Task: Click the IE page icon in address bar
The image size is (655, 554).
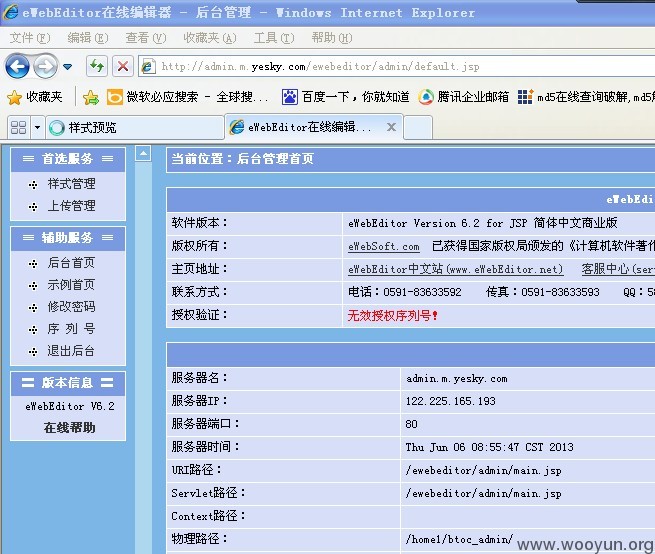Action: (148, 67)
